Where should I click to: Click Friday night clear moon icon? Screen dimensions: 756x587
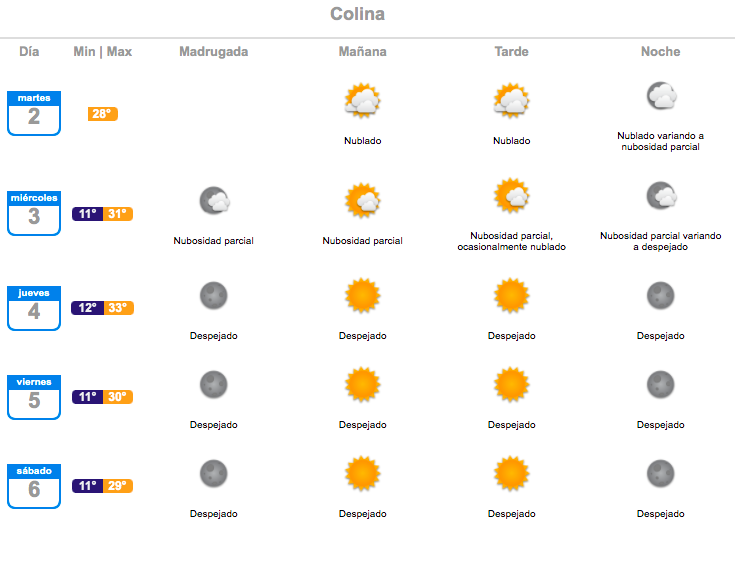(661, 384)
